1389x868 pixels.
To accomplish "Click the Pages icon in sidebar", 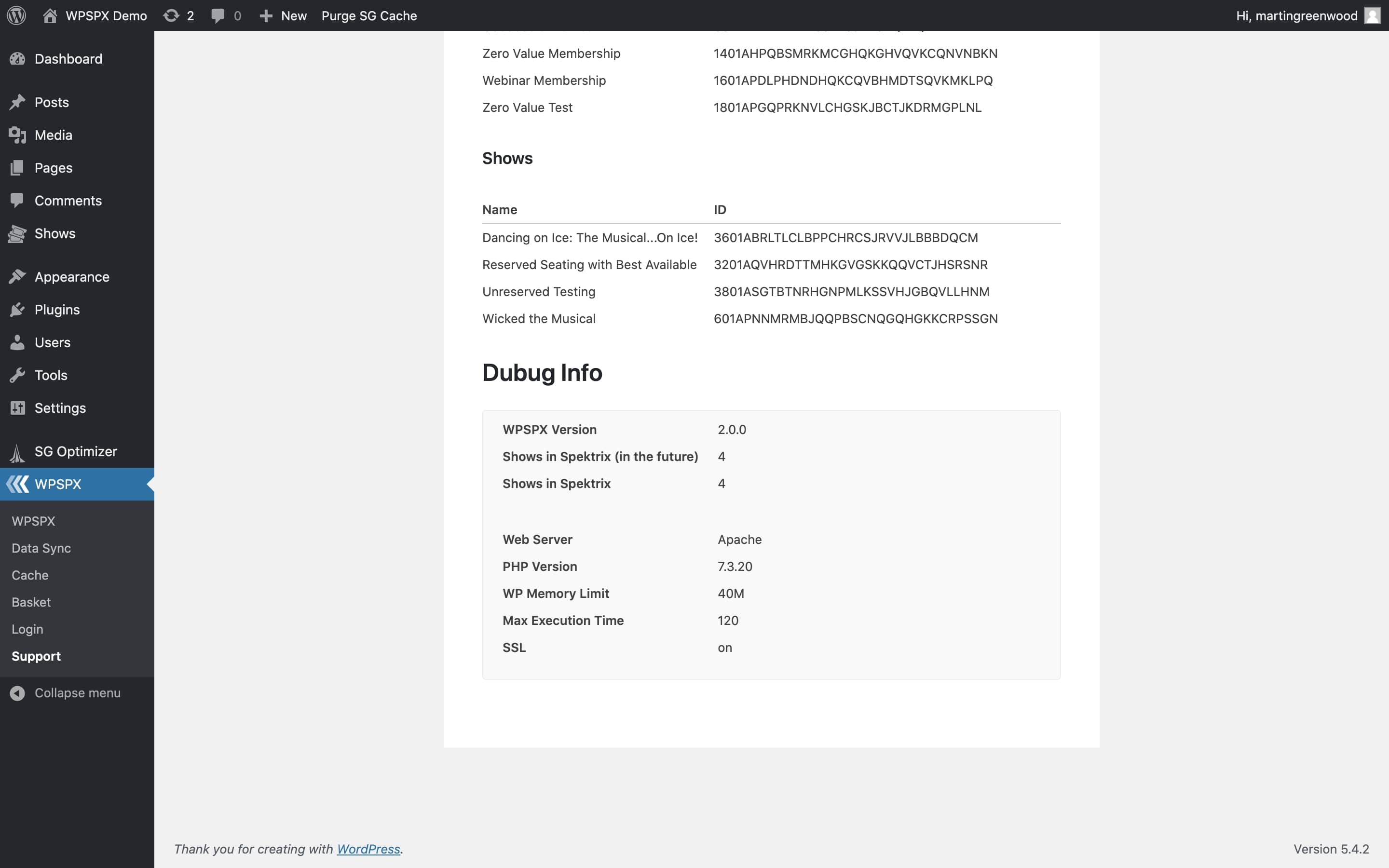I will [17, 168].
